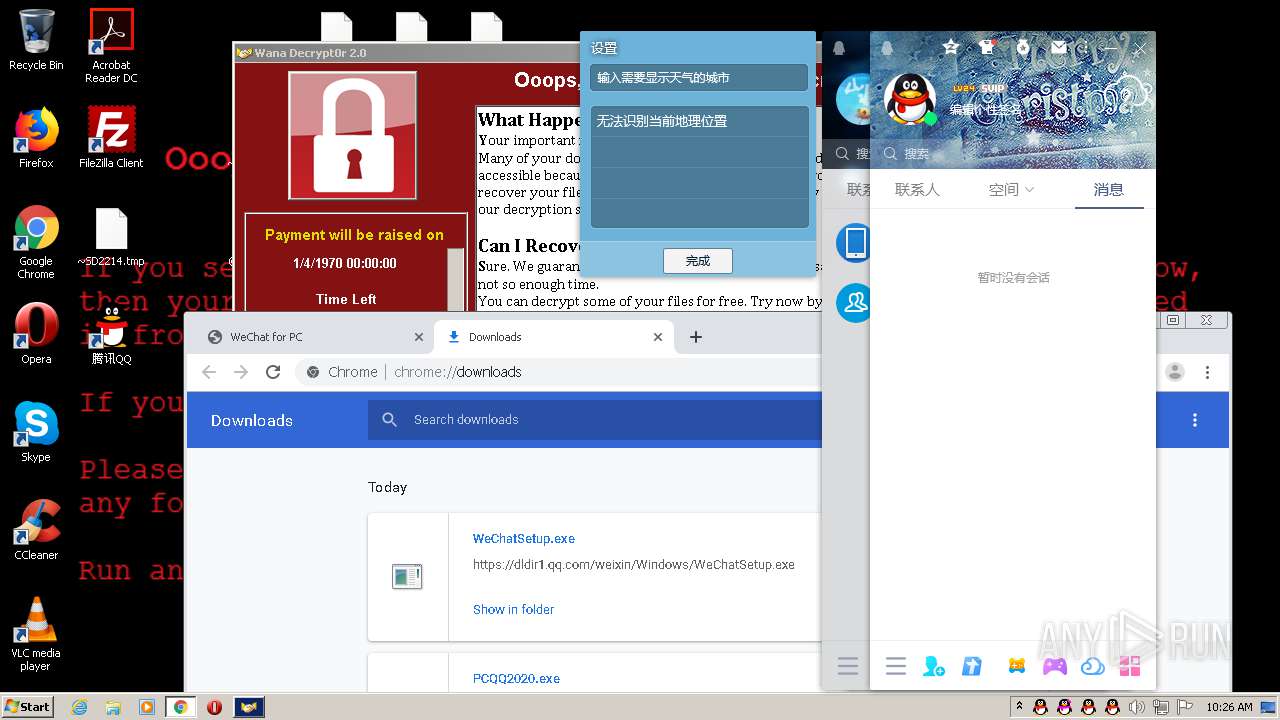The image size is (1280, 720).
Task: Open the QQ mailbox envelope icon
Action: 1059,47
